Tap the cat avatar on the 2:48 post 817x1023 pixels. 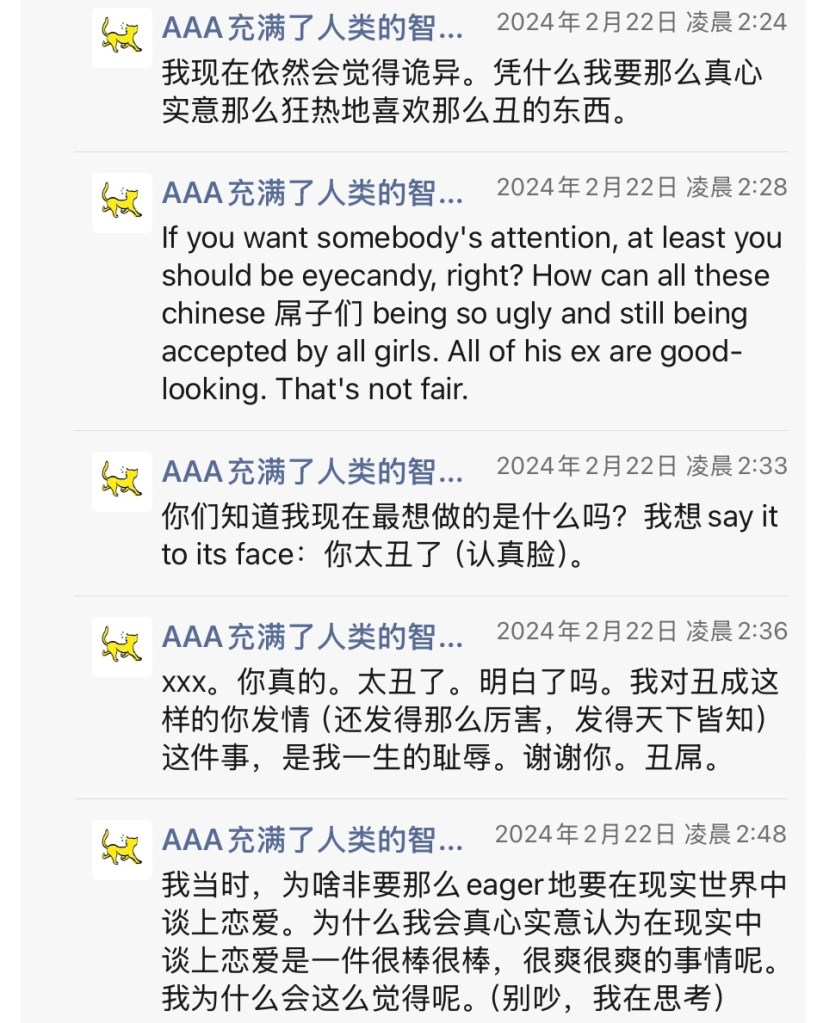[122, 850]
